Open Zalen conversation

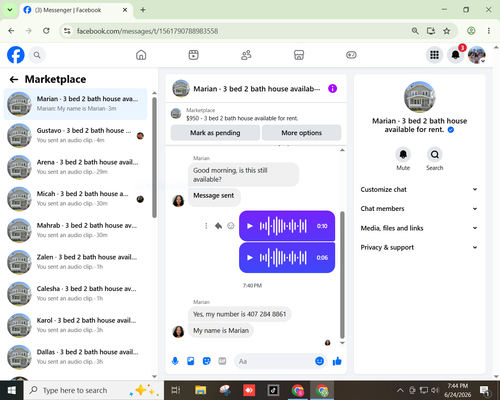[x=75, y=262]
